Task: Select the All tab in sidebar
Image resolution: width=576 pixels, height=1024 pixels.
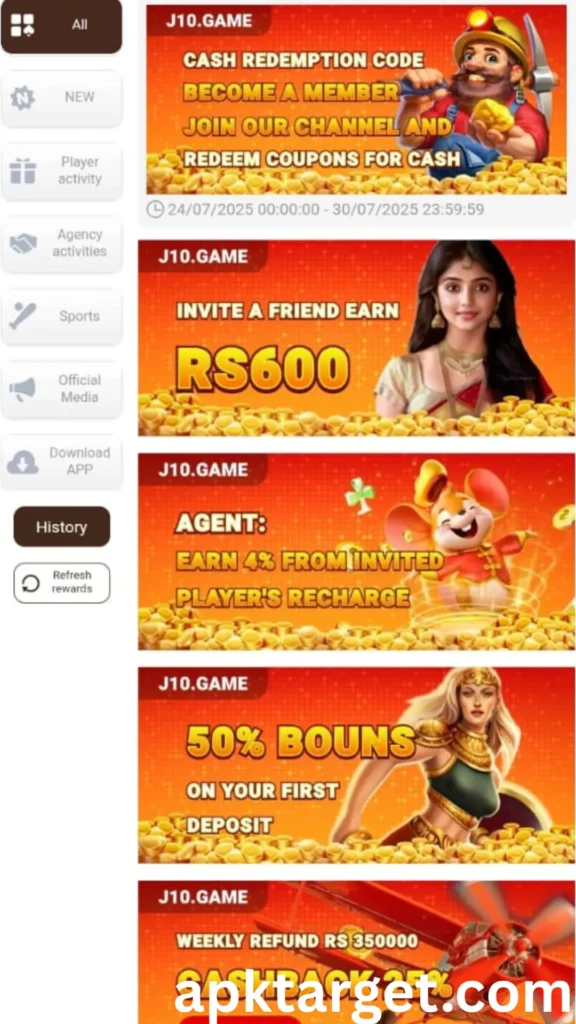Action: (x=61, y=26)
